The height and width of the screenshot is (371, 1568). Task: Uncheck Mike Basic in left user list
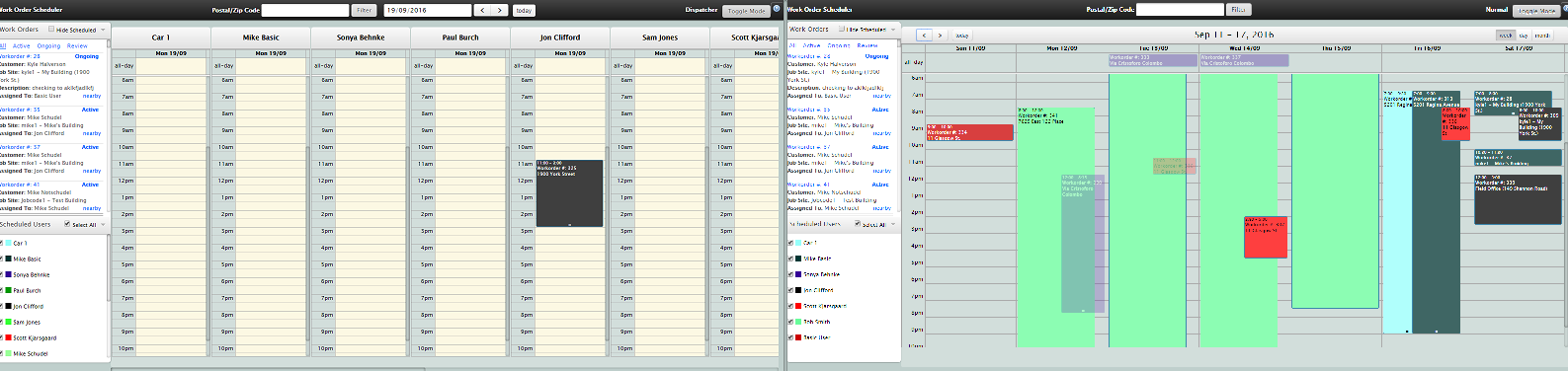(1, 259)
